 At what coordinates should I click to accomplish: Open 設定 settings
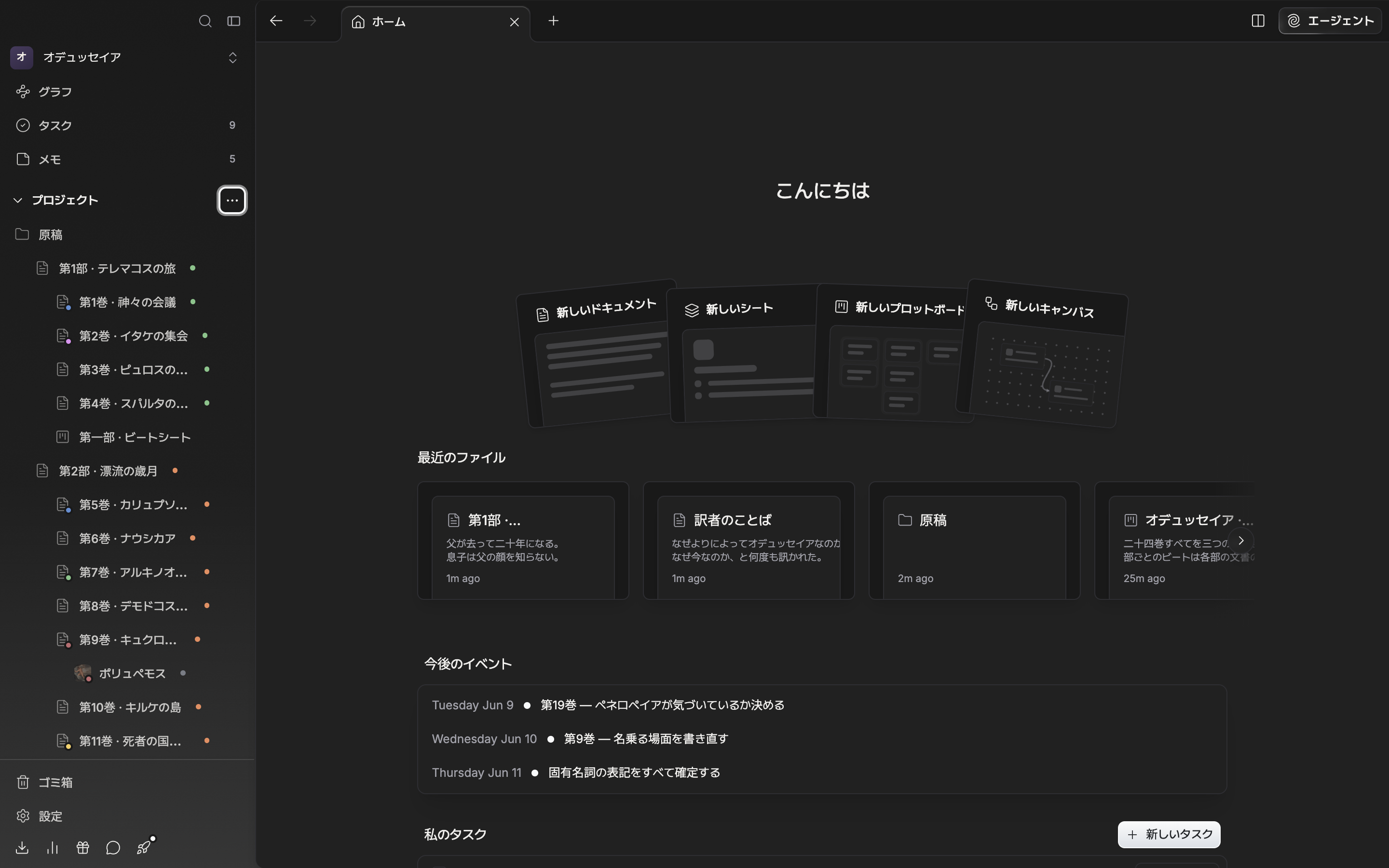[126, 816]
